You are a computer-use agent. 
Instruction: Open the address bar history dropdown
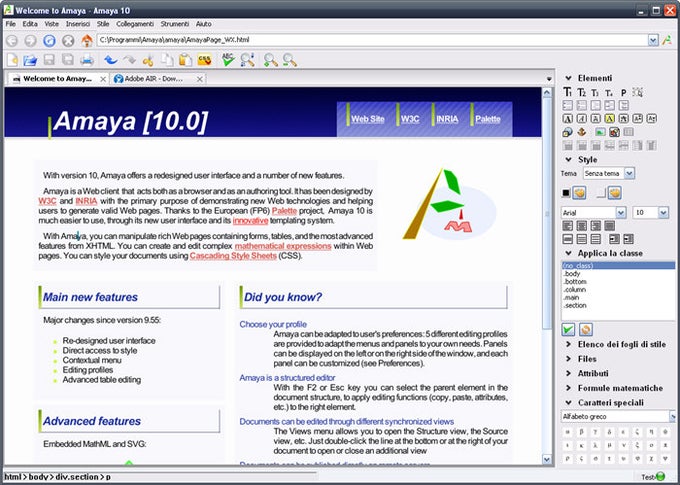[654, 40]
